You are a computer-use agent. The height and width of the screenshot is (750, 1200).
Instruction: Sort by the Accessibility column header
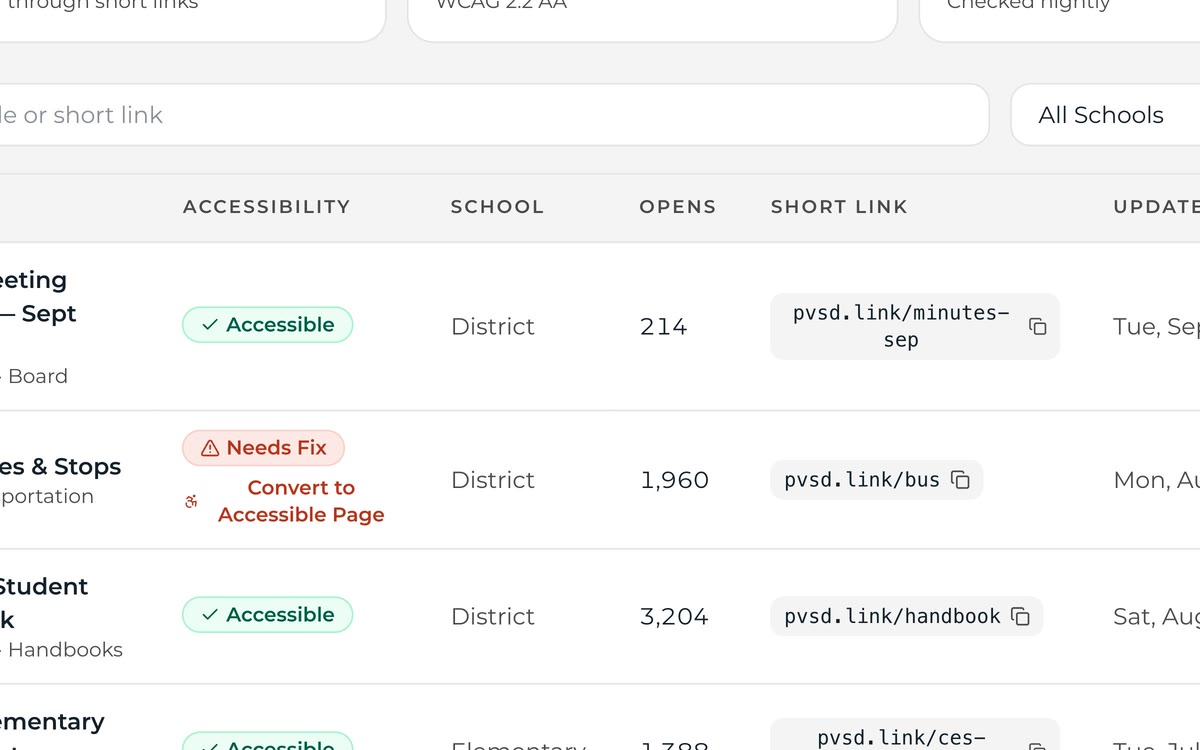click(267, 207)
